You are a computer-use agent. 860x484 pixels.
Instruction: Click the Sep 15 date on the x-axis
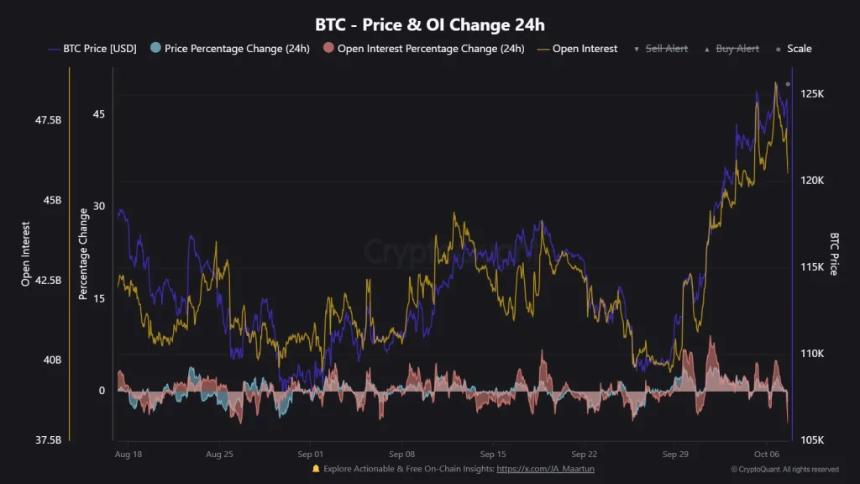tap(493, 453)
